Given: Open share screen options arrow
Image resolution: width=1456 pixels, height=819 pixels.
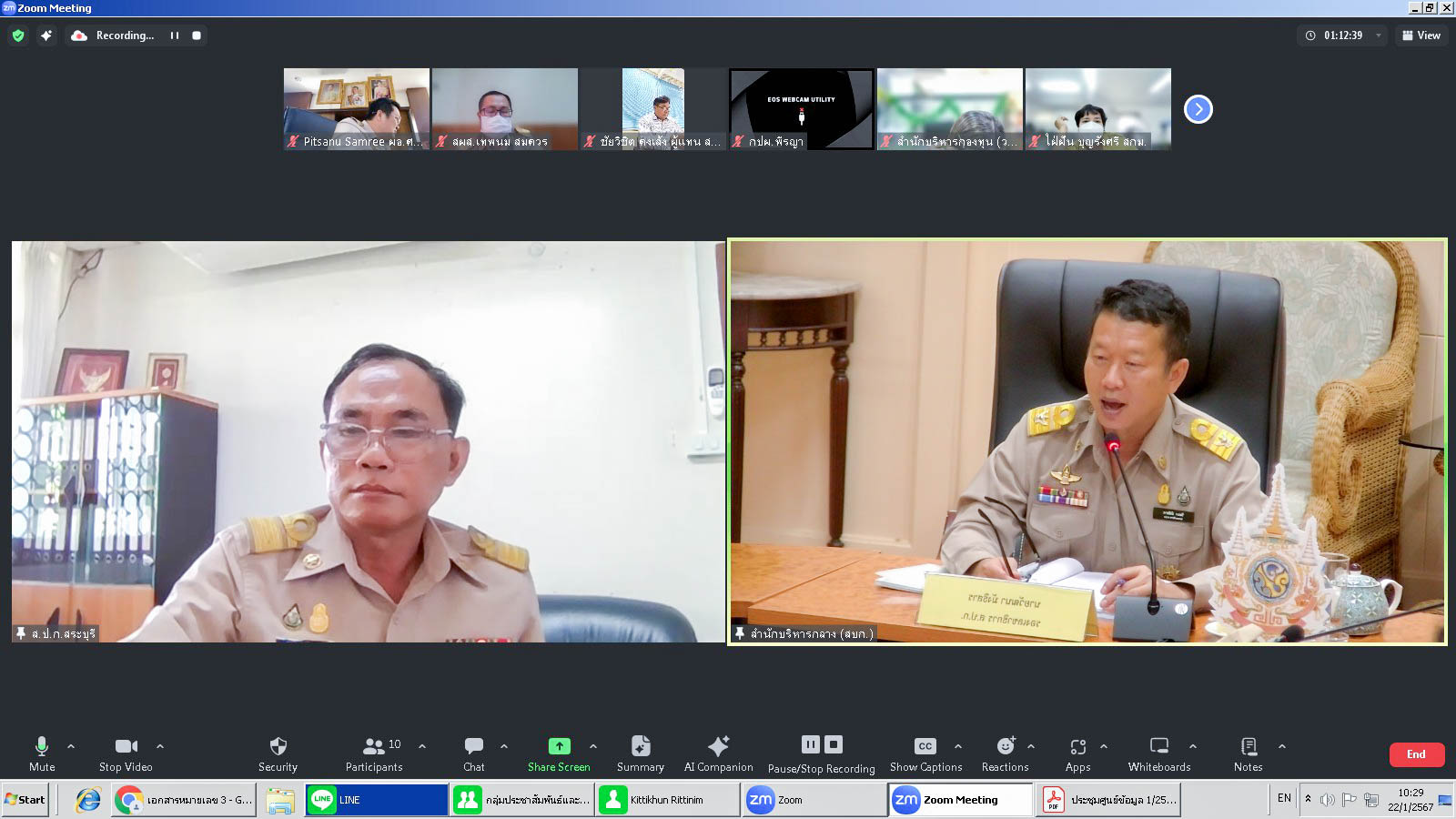Looking at the screenshot, I should [x=593, y=746].
